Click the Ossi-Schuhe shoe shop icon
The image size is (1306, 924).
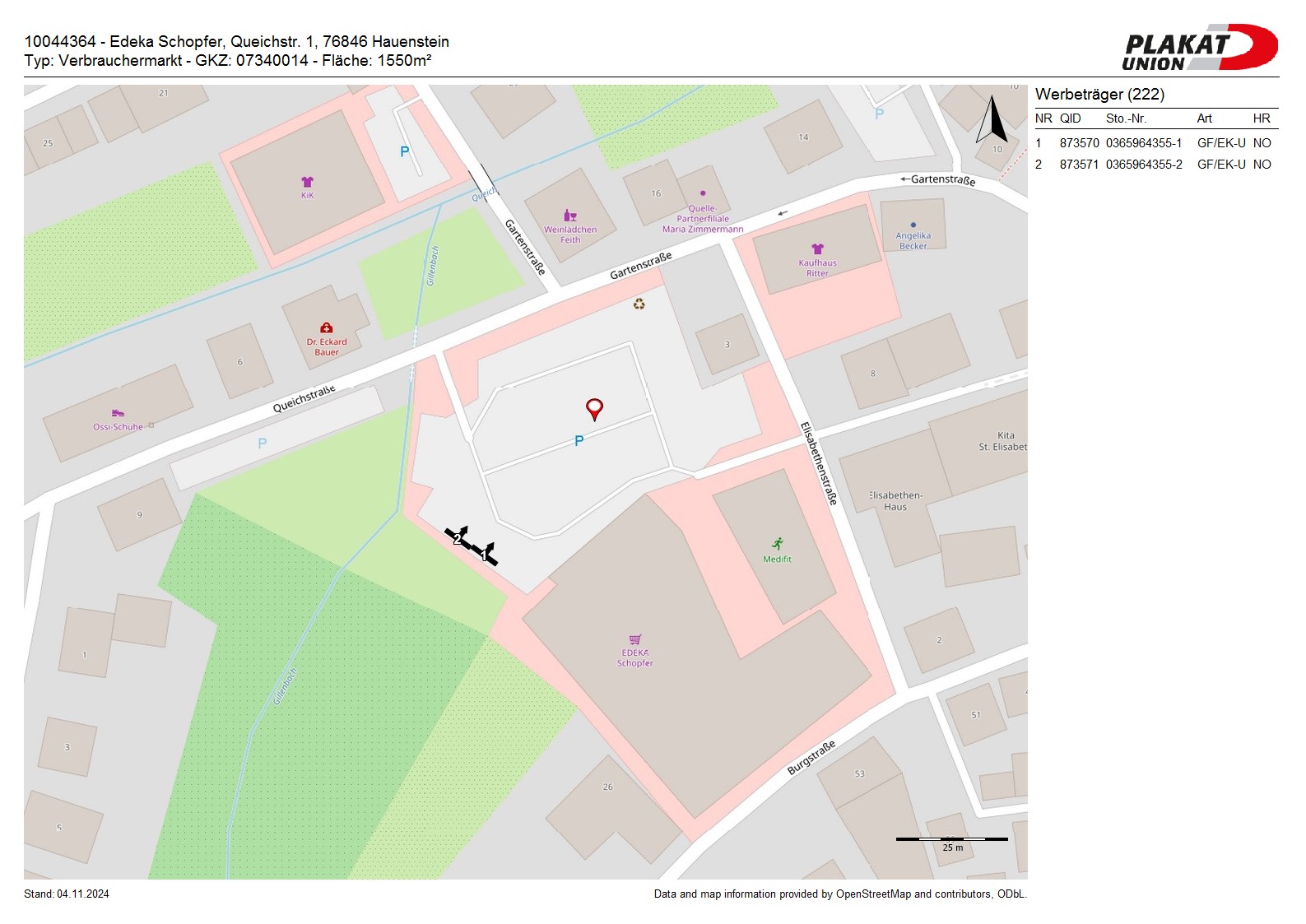(x=118, y=413)
